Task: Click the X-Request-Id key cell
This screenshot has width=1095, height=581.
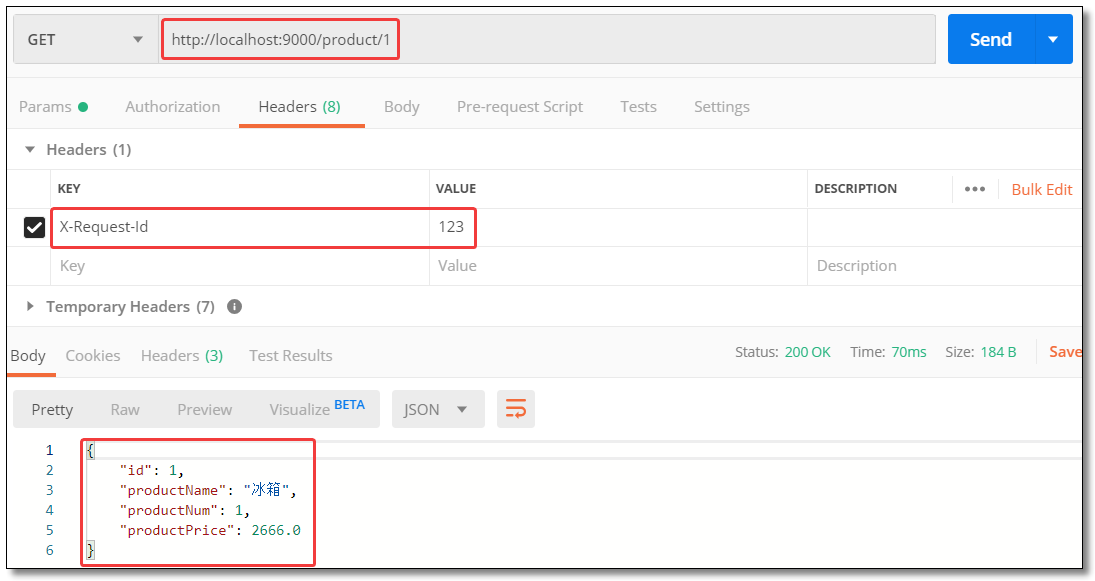Action: point(240,227)
